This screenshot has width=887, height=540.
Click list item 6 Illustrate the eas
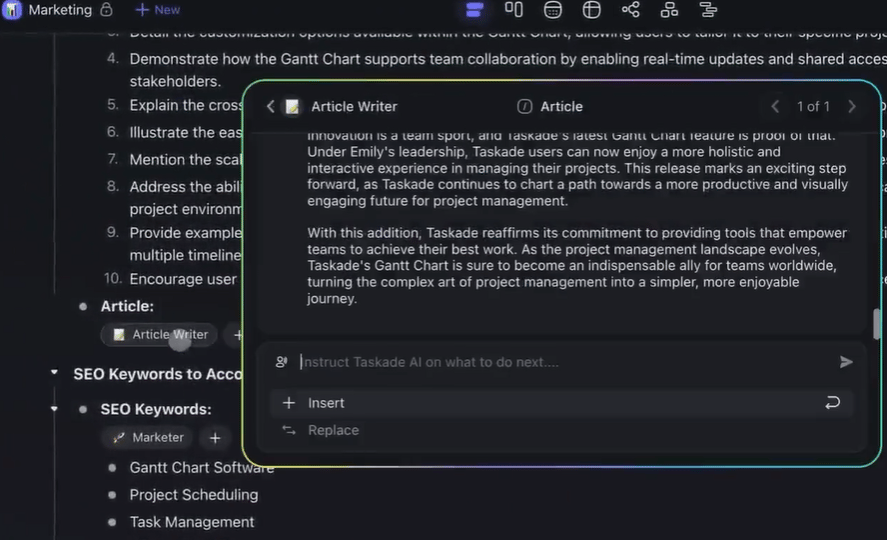coord(186,132)
